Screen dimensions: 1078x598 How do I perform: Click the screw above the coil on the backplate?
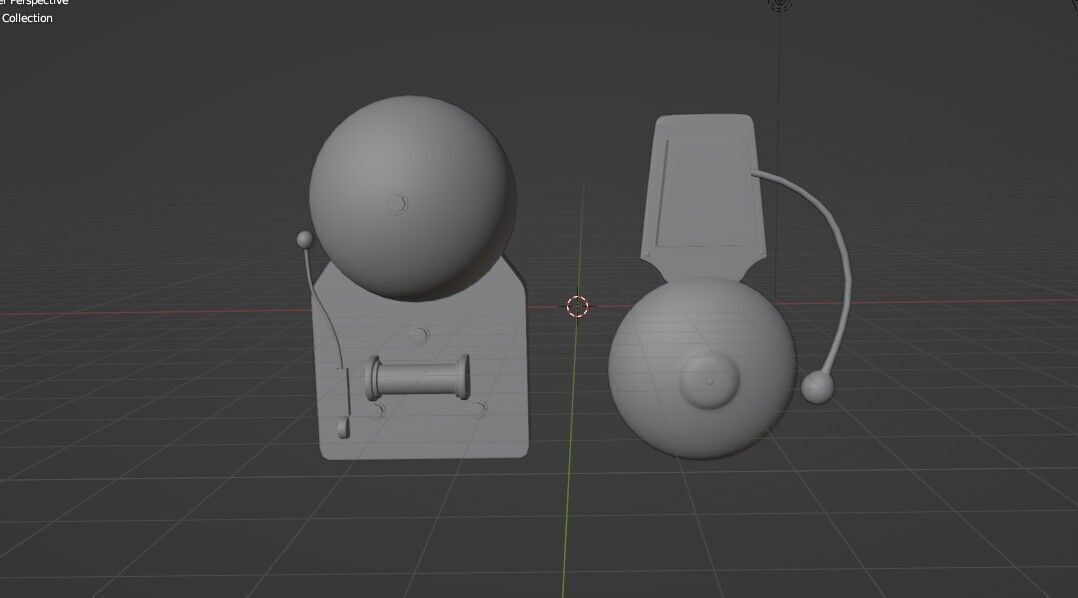pyautogui.click(x=419, y=335)
